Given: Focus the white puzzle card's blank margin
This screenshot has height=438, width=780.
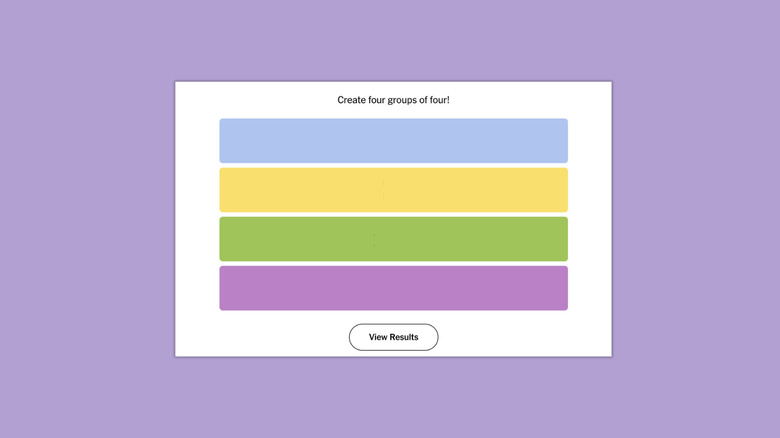Looking at the screenshot, I should (197, 220).
